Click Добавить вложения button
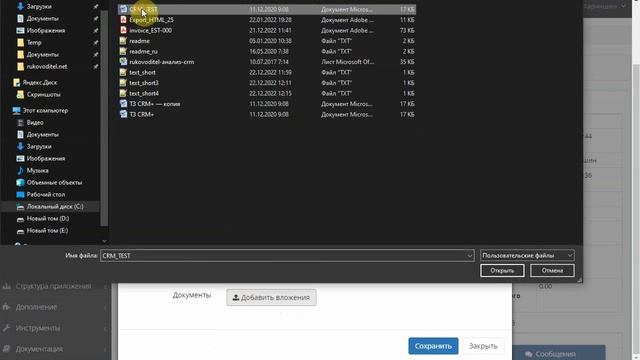 point(271,298)
